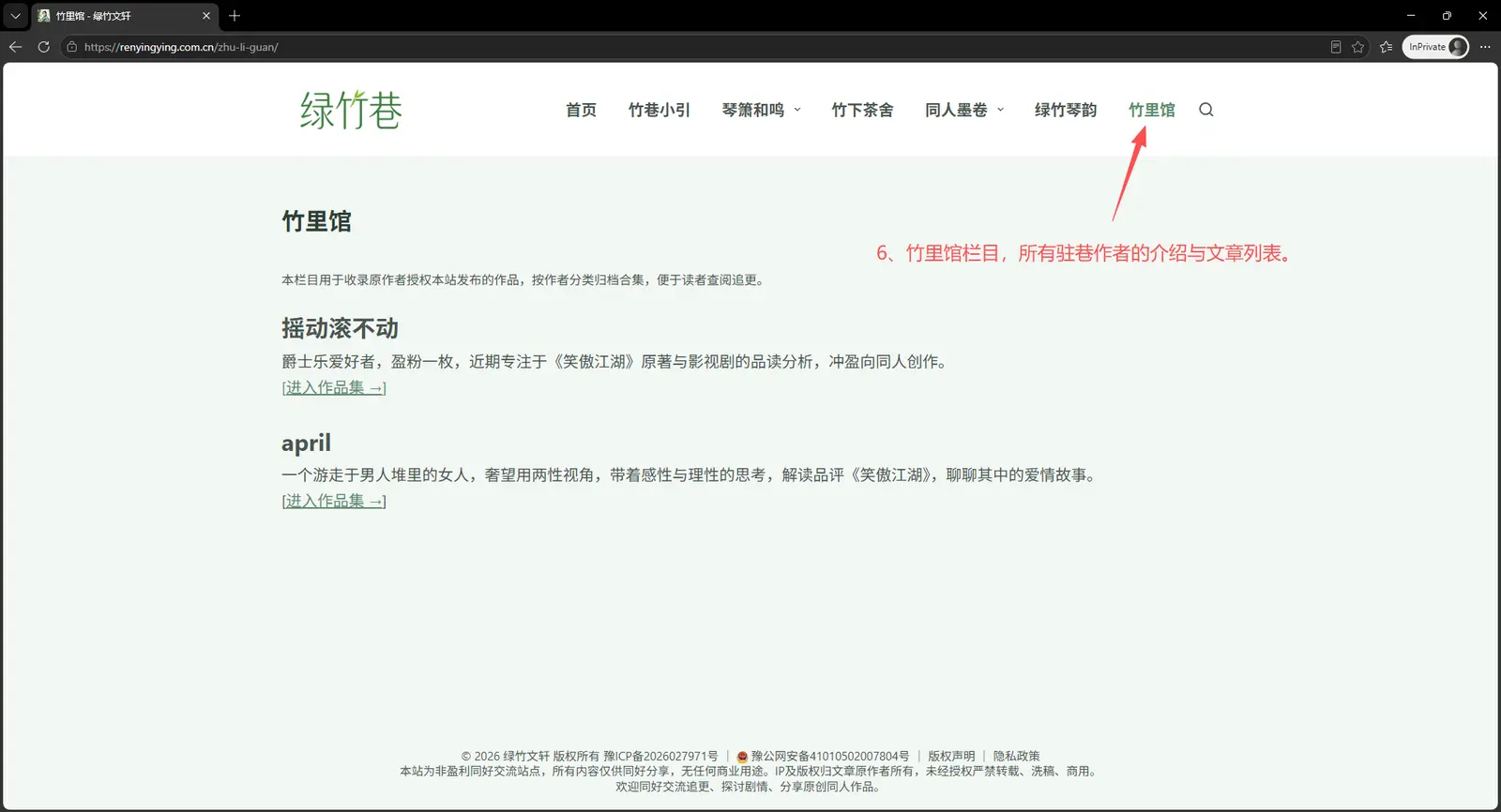Open the favorites list icon
This screenshot has width=1501, height=812.
point(1387,47)
